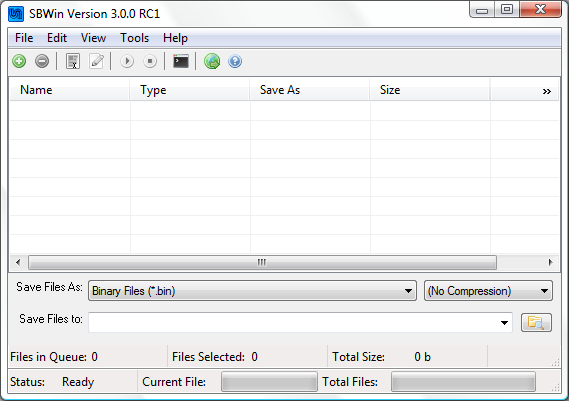Open the File menu
569x401 pixels.
(x=24, y=38)
